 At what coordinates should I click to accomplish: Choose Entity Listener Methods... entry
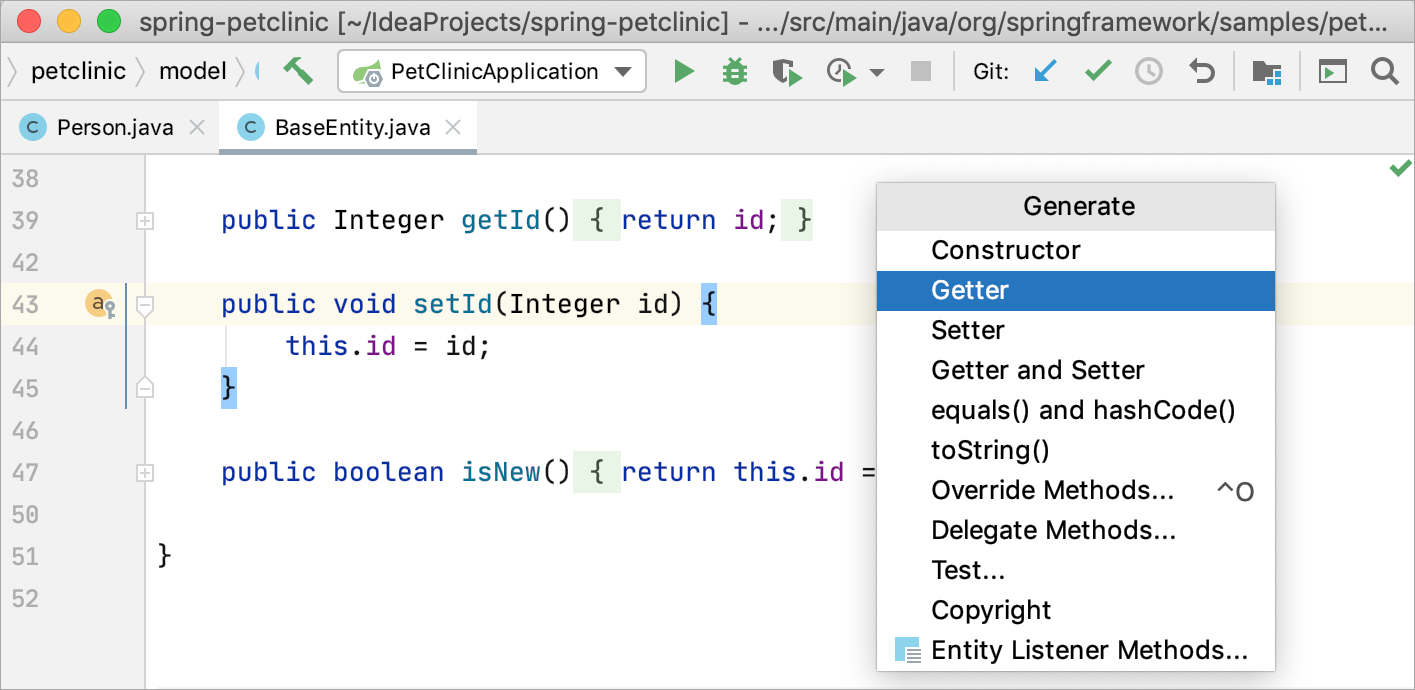click(x=1076, y=650)
